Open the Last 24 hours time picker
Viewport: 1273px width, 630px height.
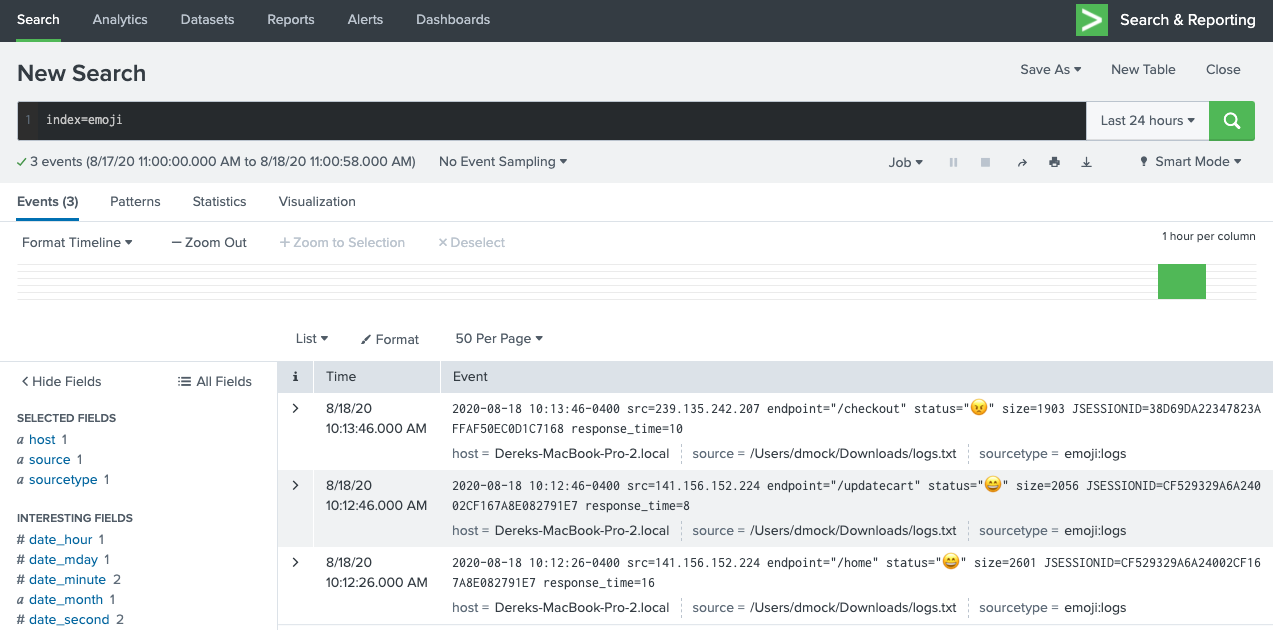[1147, 121]
